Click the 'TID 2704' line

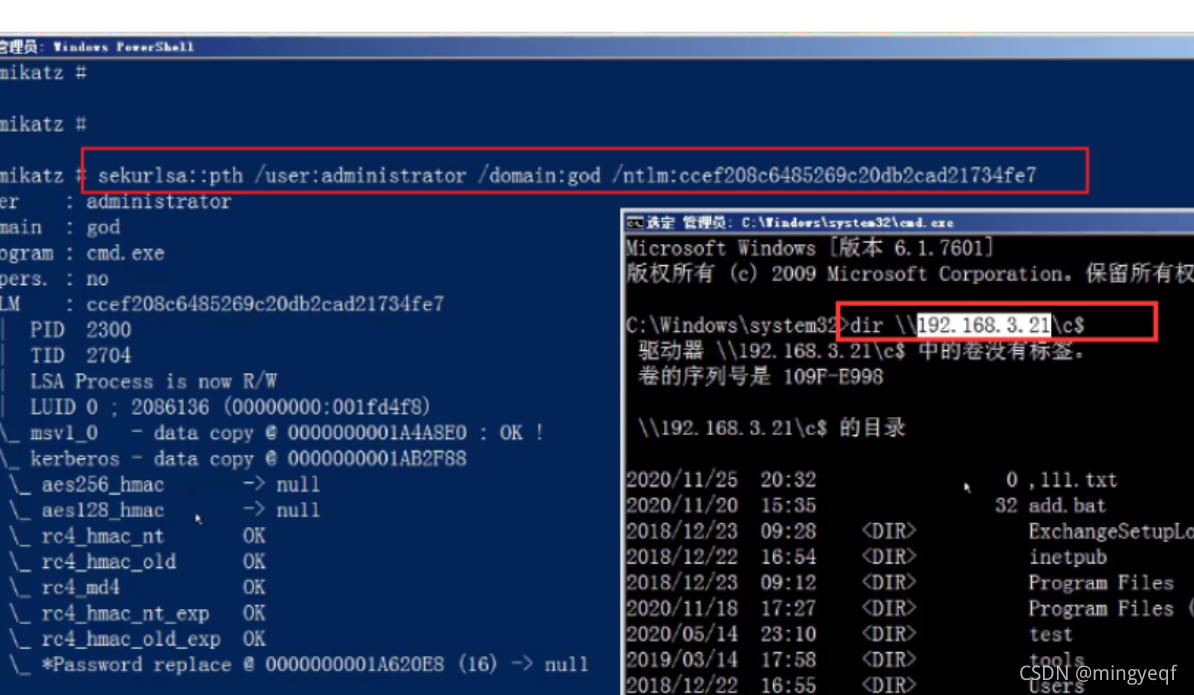(80, 355)
